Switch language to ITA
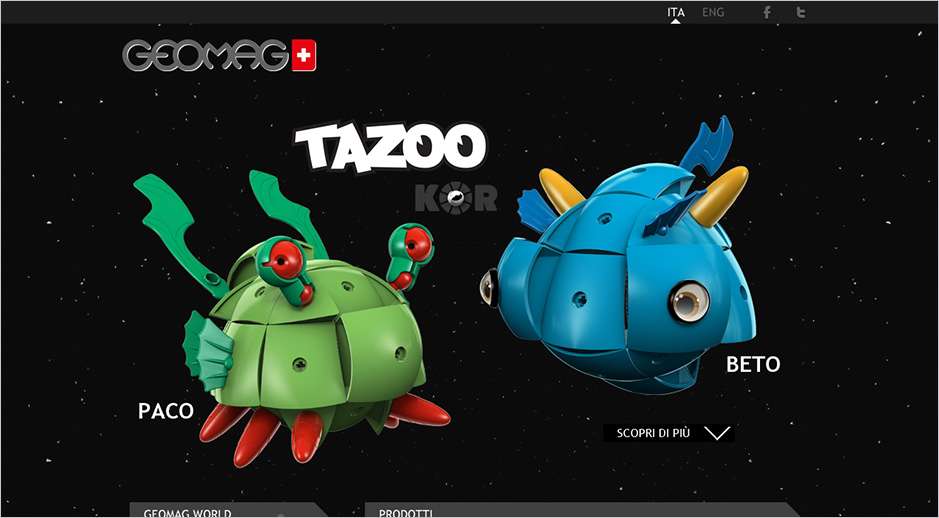This screenshot has height=518, width=939. [676, 13]
